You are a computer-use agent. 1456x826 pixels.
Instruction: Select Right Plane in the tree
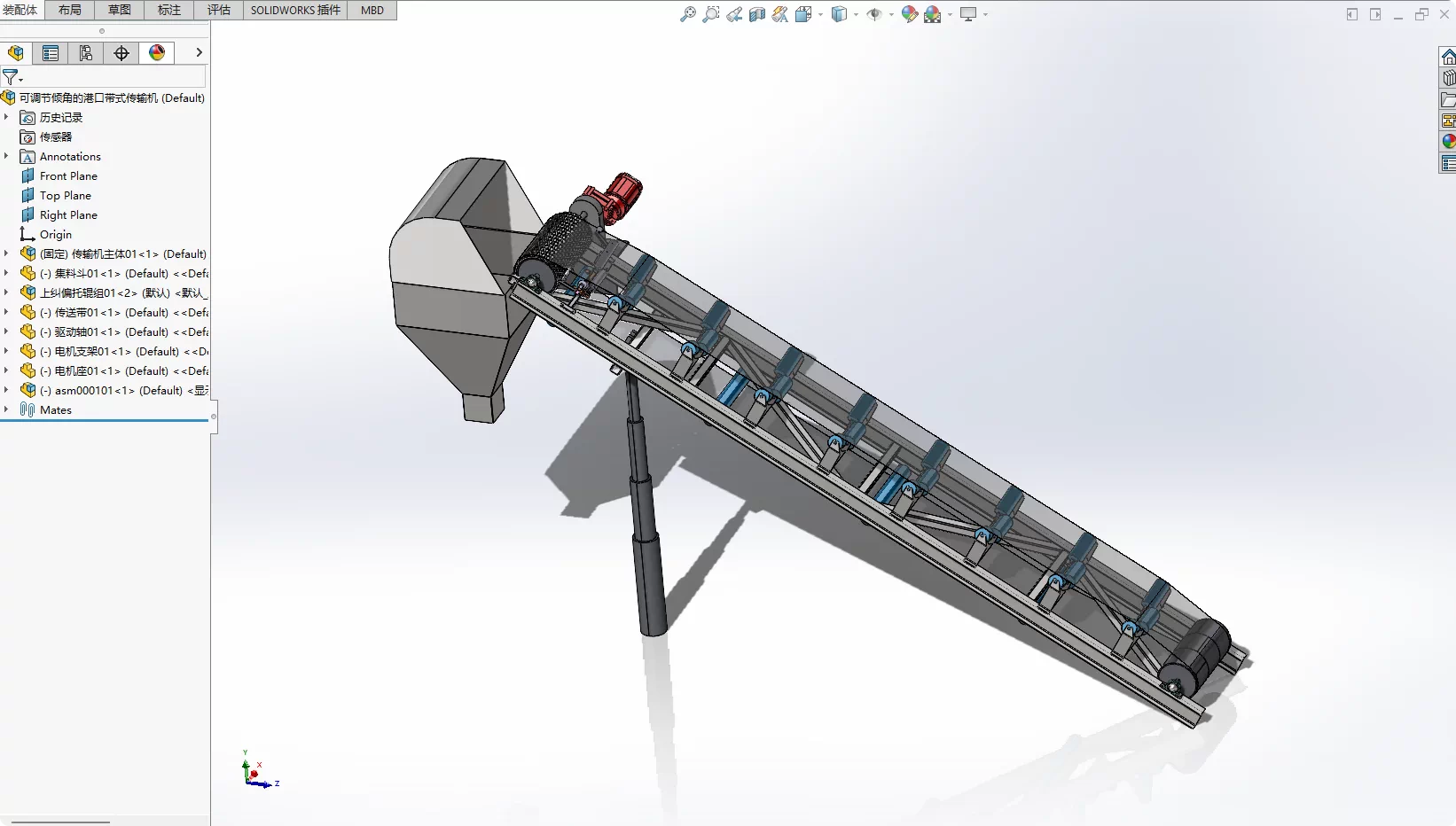click(68, 215)
